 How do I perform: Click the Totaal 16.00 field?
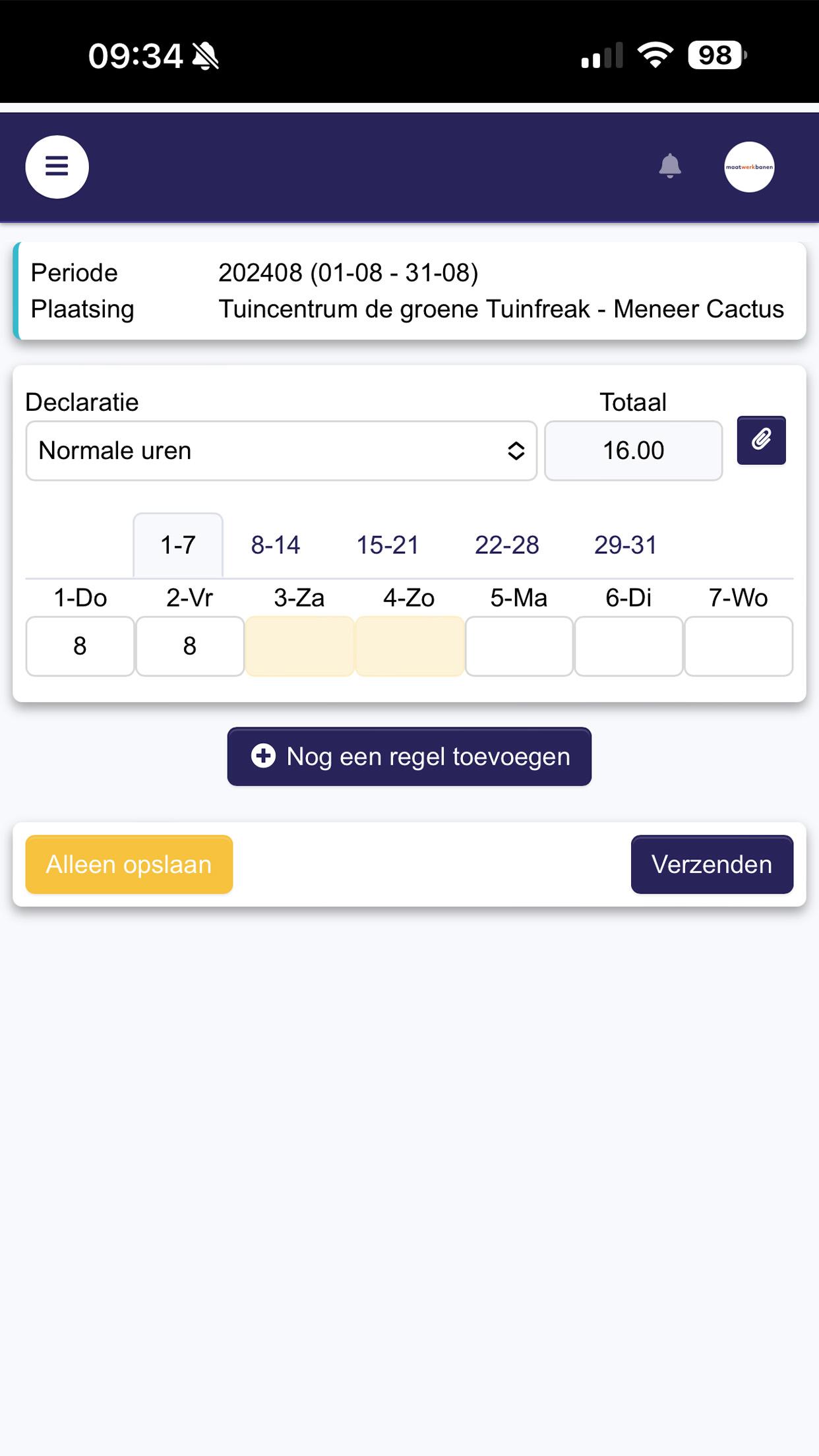click(x=634, y=451)
